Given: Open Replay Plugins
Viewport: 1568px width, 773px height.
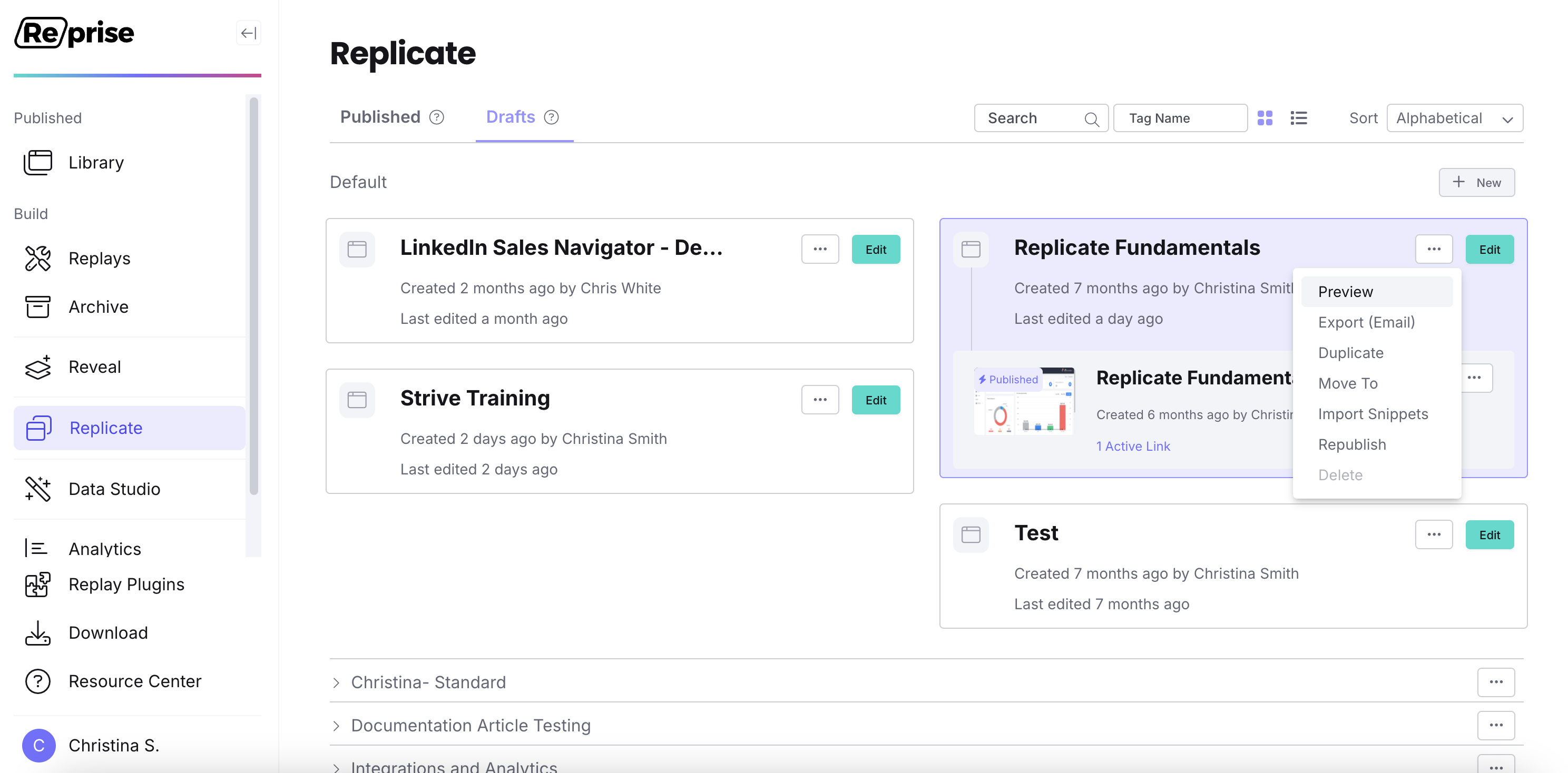Looking at the screenshot, I should click(x=130, y=584).
